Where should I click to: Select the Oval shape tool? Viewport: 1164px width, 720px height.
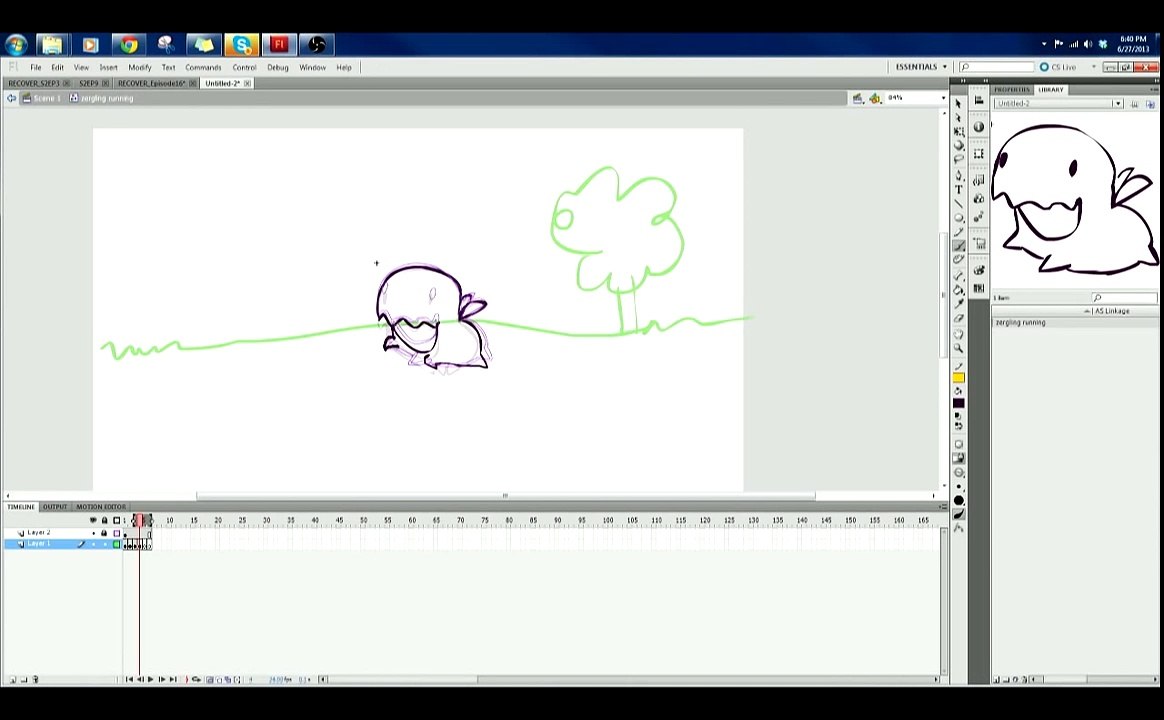click(958, 218)
